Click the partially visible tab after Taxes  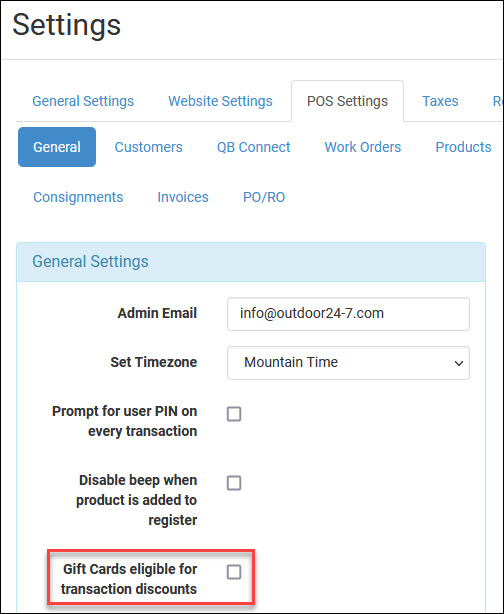coord(497,101)
